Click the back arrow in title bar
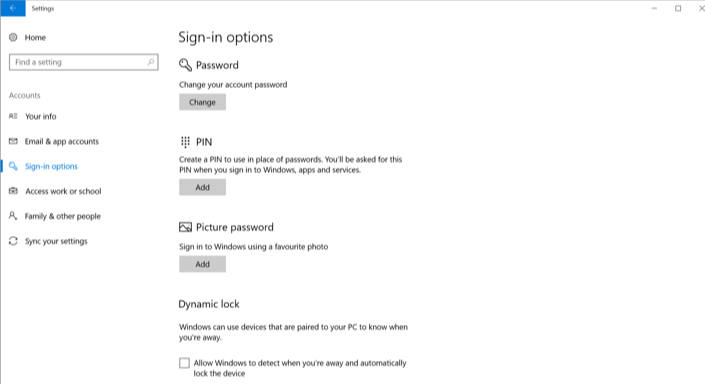Screen dimensions: 705x384 point(13,8)
